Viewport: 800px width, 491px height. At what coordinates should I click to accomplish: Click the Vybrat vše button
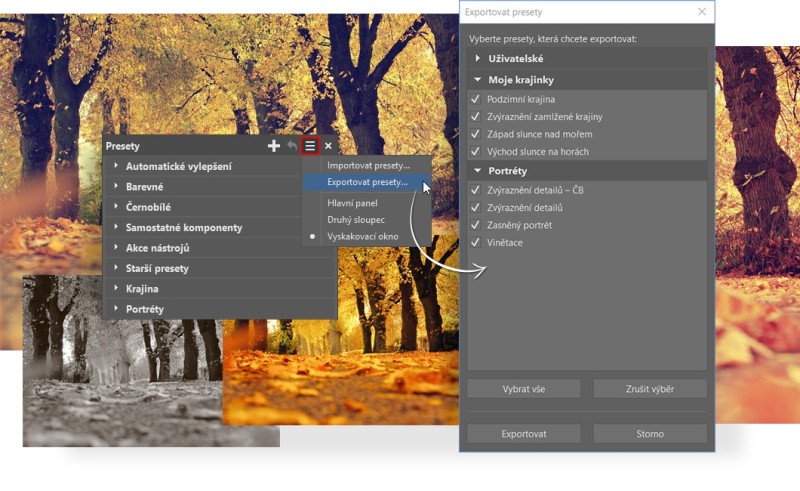(x=524, y=388)
